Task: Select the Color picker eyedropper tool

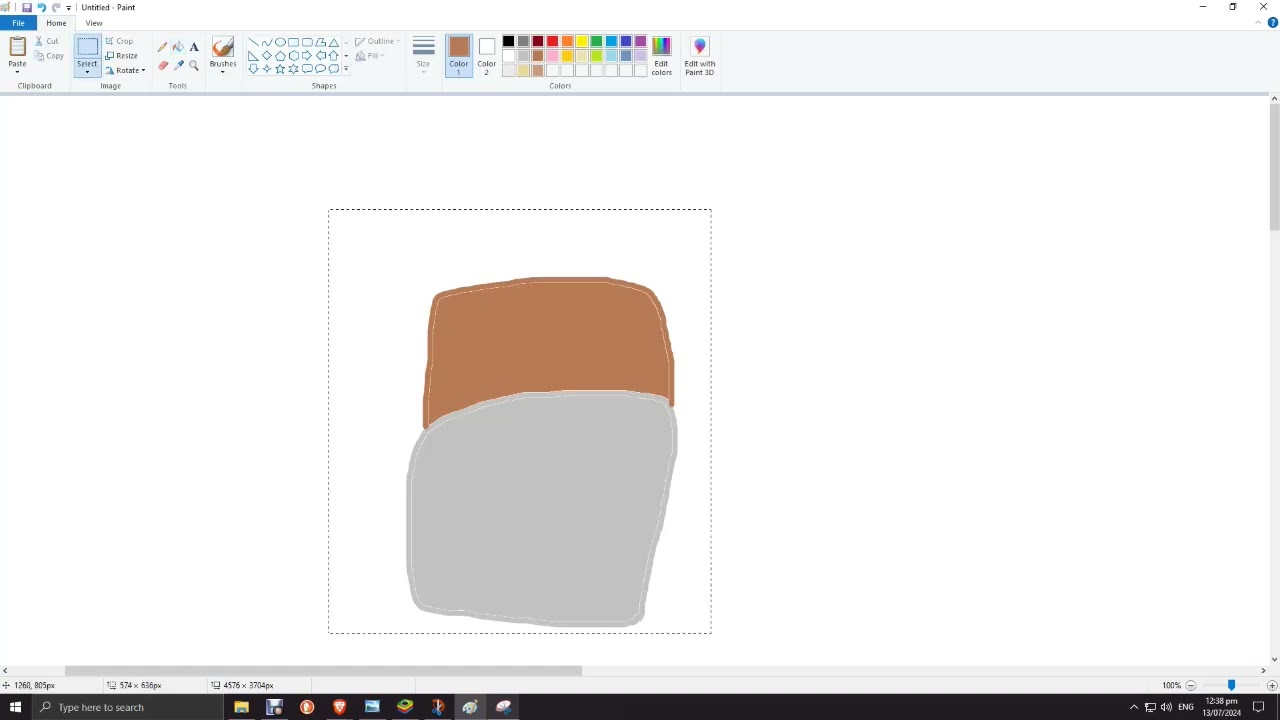Action: [x=178, y=65]
